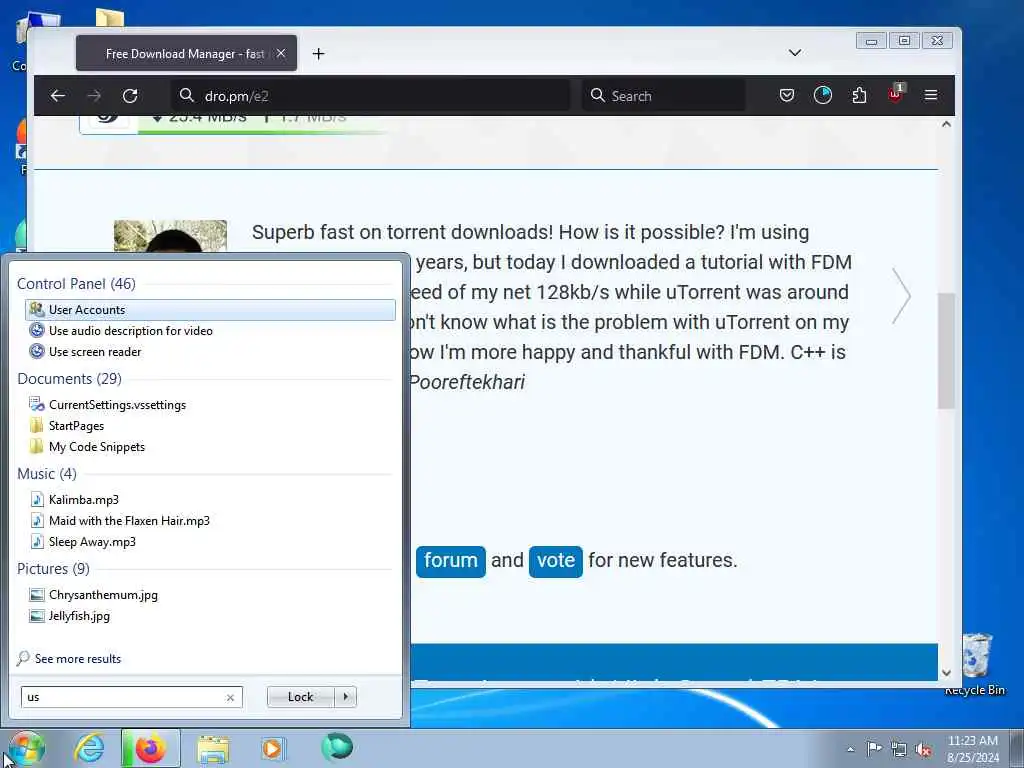Open the uBlock Origin shield icon
The height and width of the screenshot is (768, 1024).
[x=895, y=95]
